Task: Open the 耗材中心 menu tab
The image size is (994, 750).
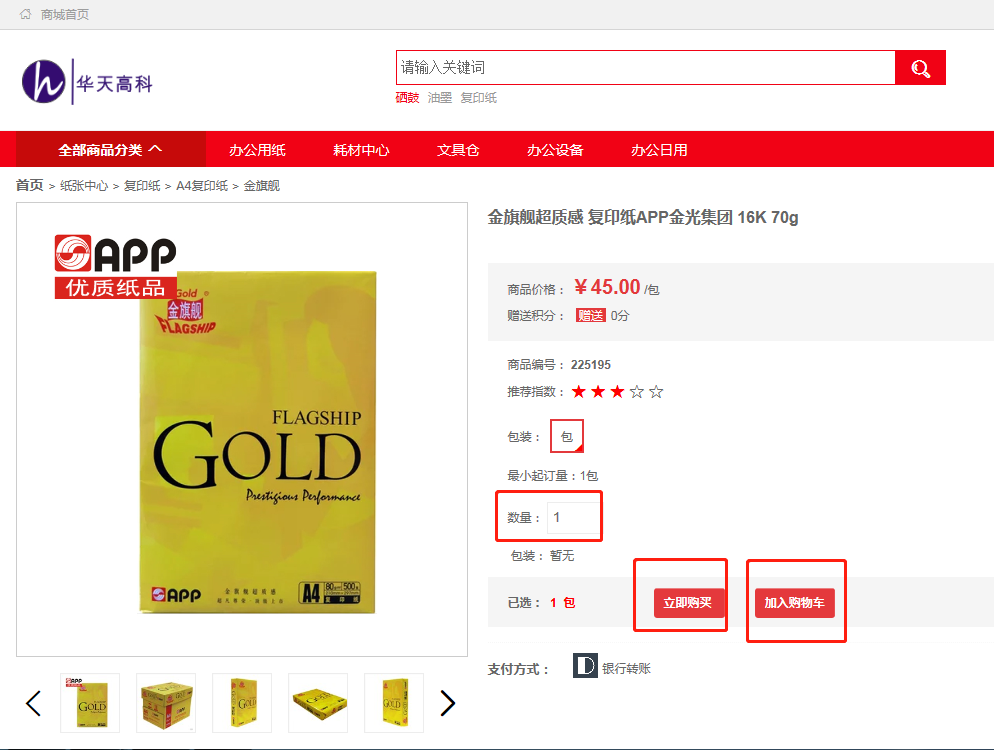Action: pos(361,150)
